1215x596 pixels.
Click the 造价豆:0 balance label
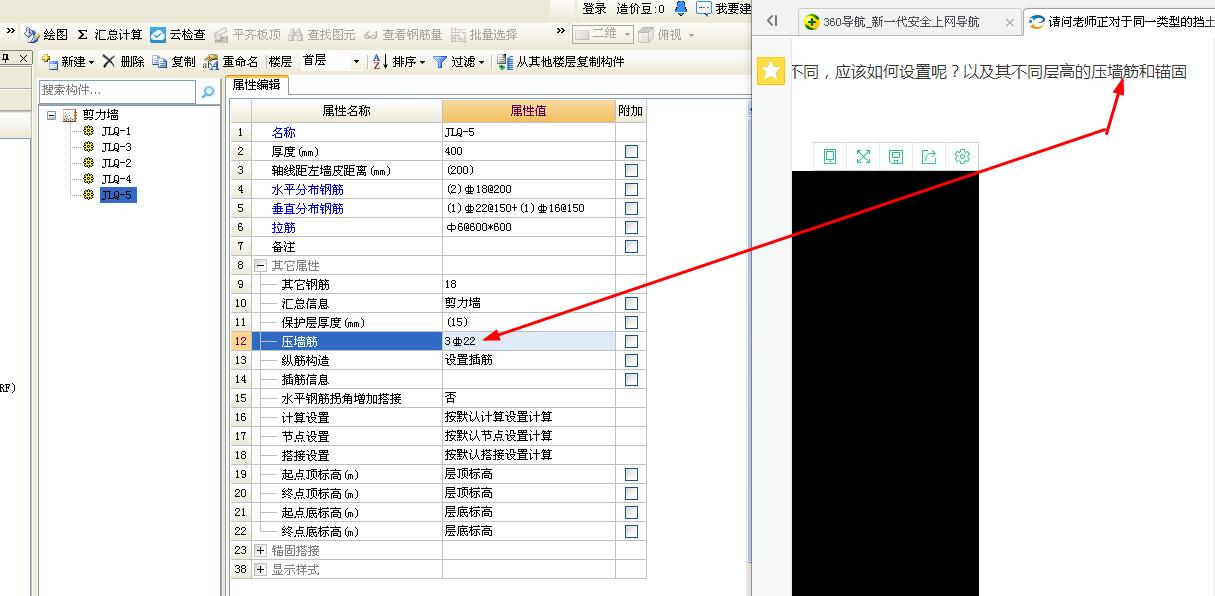(x=640, y=8)
